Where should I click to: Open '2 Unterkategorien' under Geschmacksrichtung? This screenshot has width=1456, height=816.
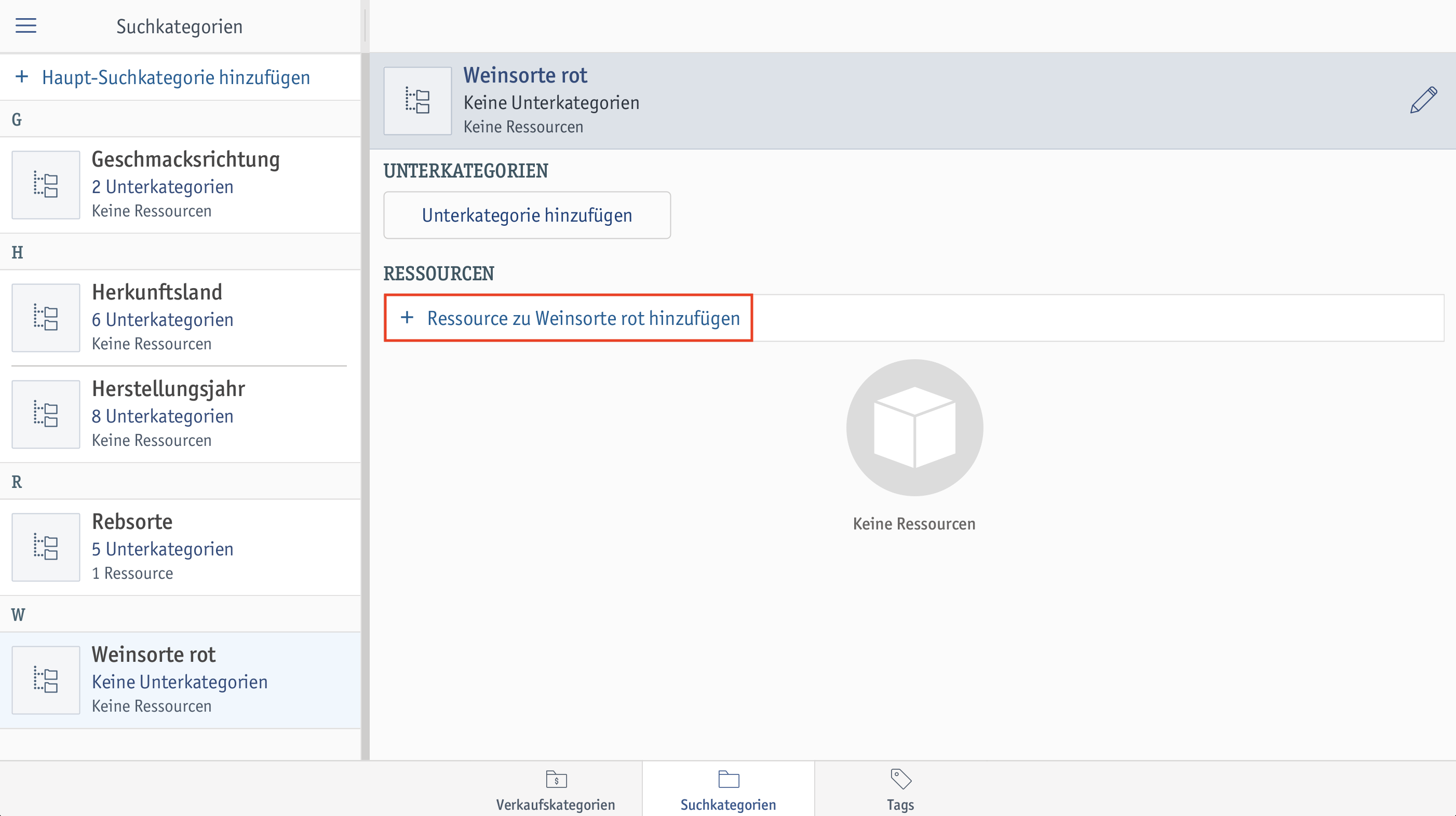pyautogui.click(x=163, y=187)
